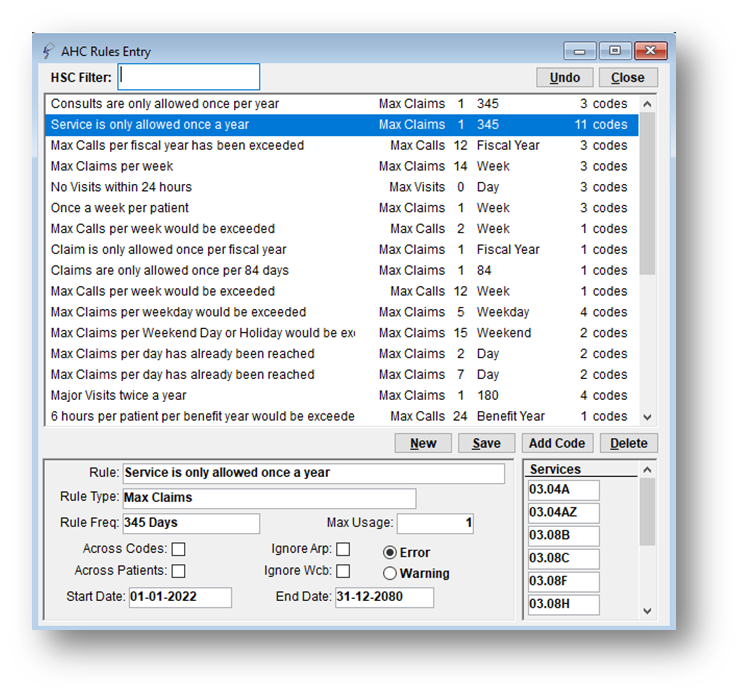Click the Add Code button
This screenshot has height=695, width=741.
(x=557, y=443)
